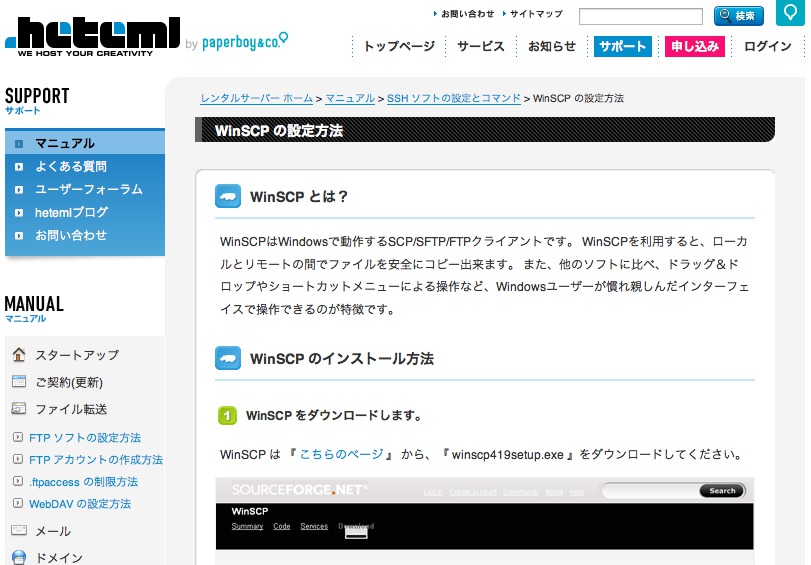This screenshot has height=565, width=811.
Task: Click the 検索 search button
Action: 739,16
